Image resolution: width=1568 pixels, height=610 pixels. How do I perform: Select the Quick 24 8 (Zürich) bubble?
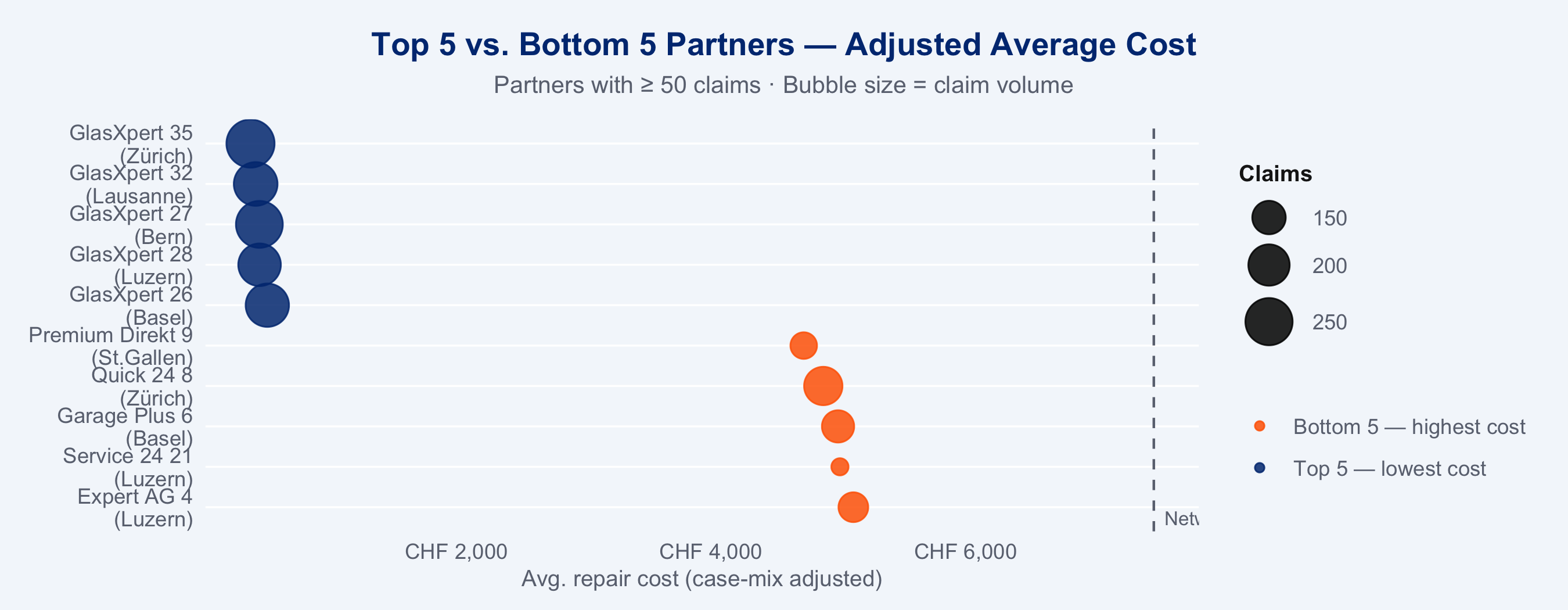pyautogui.click(x=823, y=386)
